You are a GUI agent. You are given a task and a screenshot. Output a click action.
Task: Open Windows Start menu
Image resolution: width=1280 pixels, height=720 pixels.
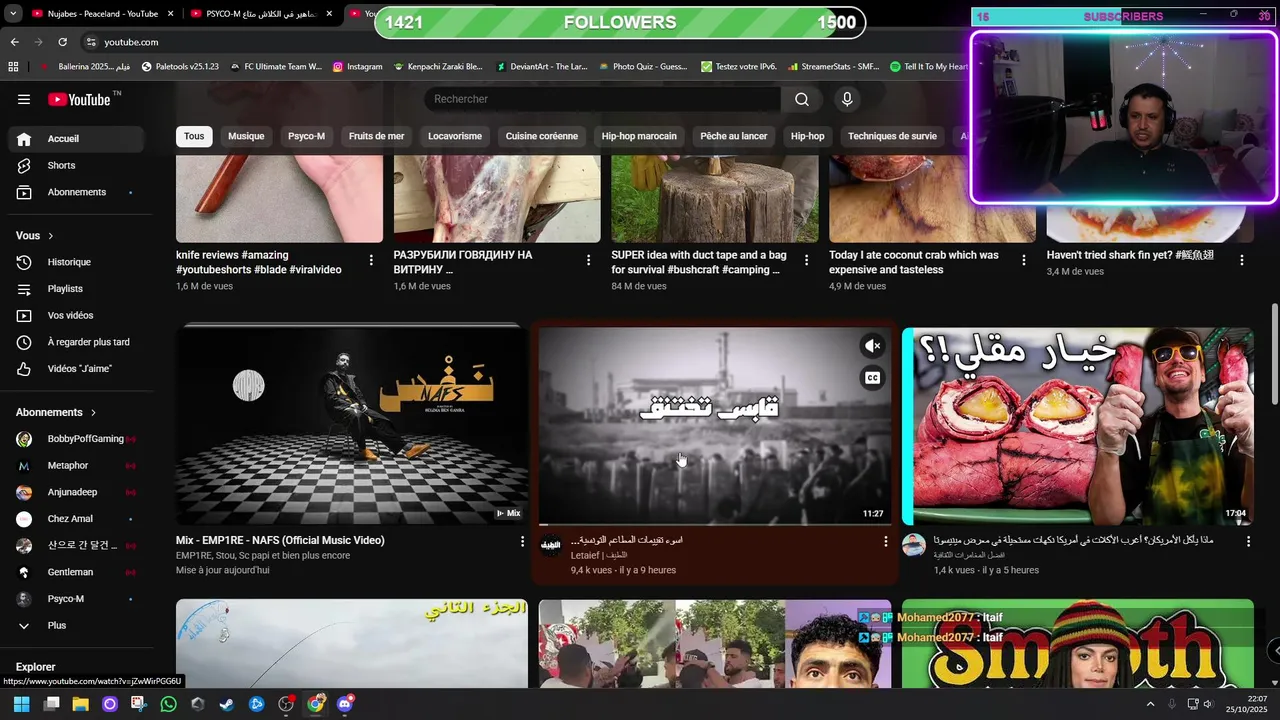pyautogui.click(x=21, y=704)
